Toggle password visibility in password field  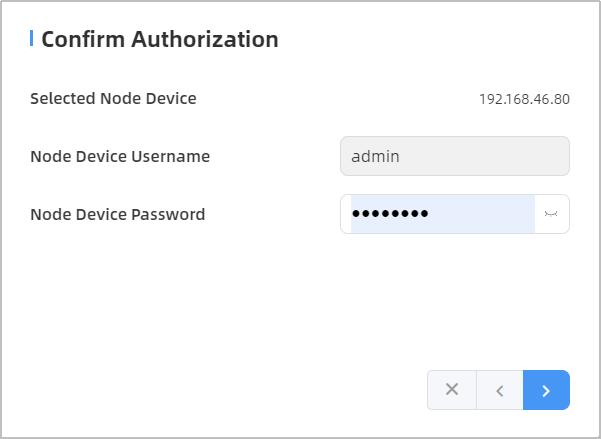pos(551,214)
